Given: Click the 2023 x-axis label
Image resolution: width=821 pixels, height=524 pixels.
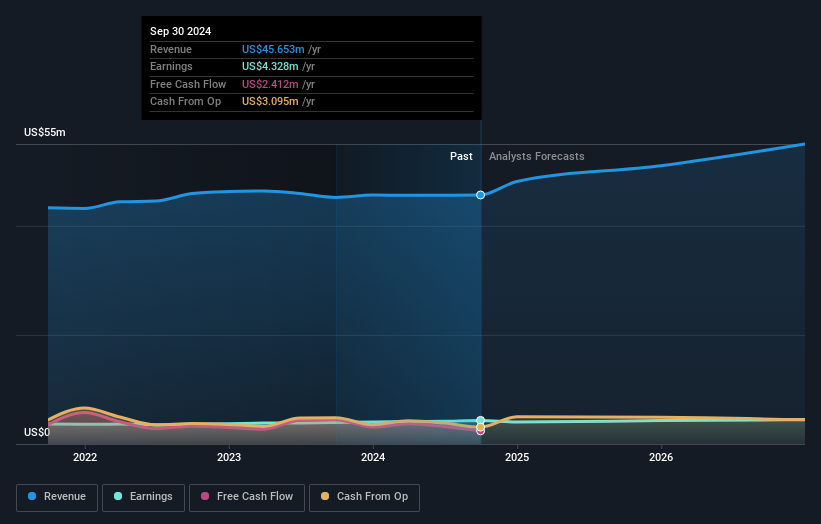Looking at the screenshot, I should pyautogui.click(x=229, y=457).
